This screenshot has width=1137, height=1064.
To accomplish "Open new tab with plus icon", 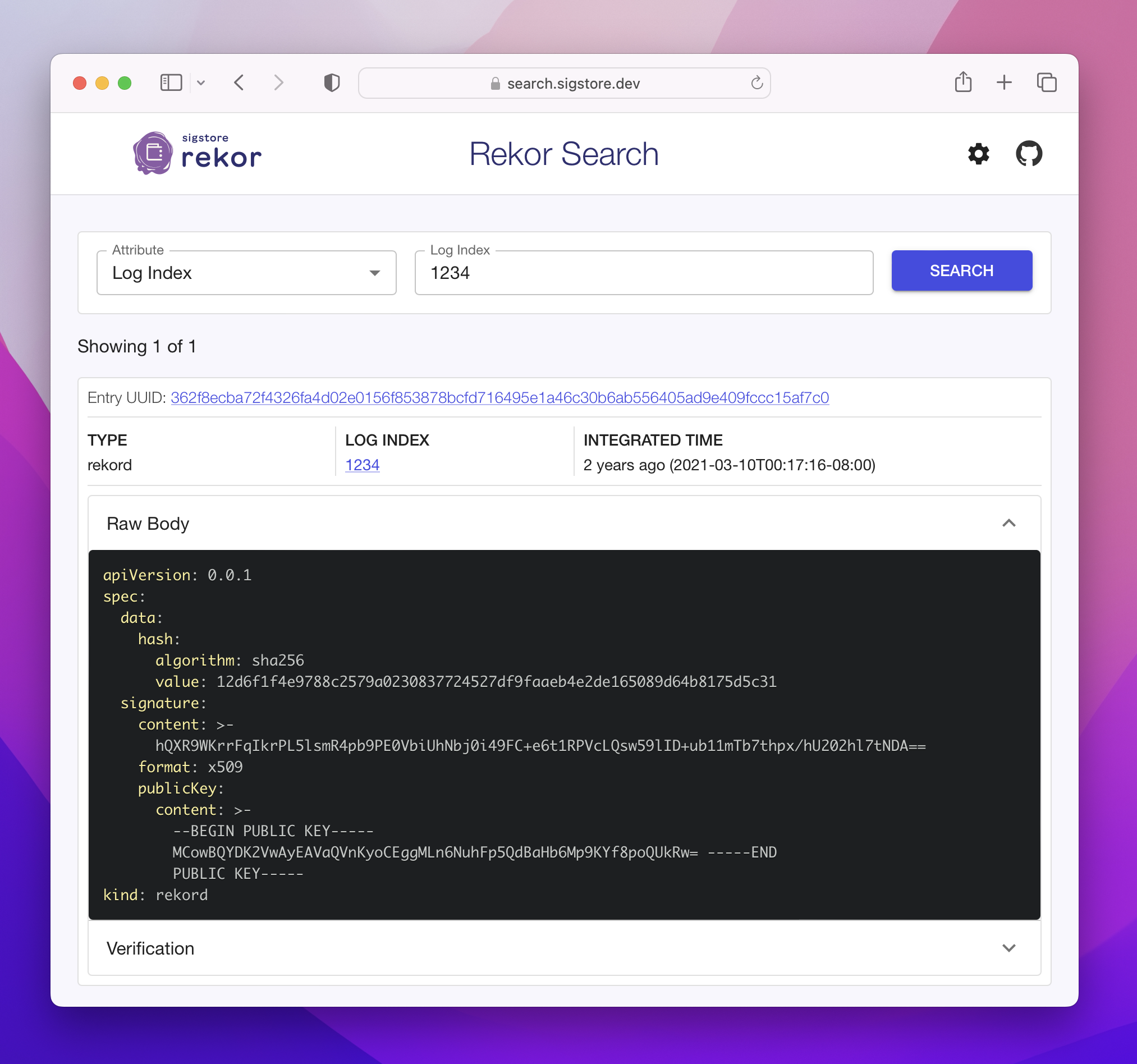I will 1004,83.
